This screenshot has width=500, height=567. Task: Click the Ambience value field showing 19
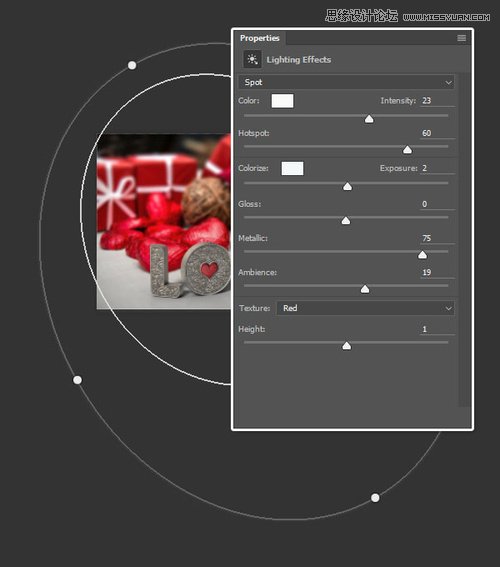point(437,273)
